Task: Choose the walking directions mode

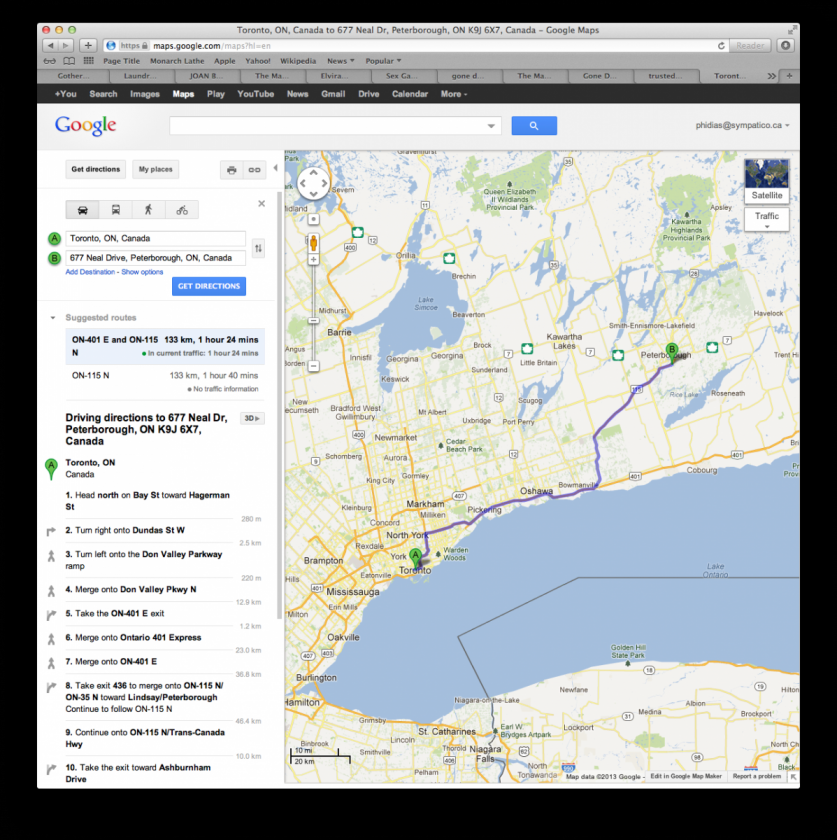Action: [x=148, y=210]
